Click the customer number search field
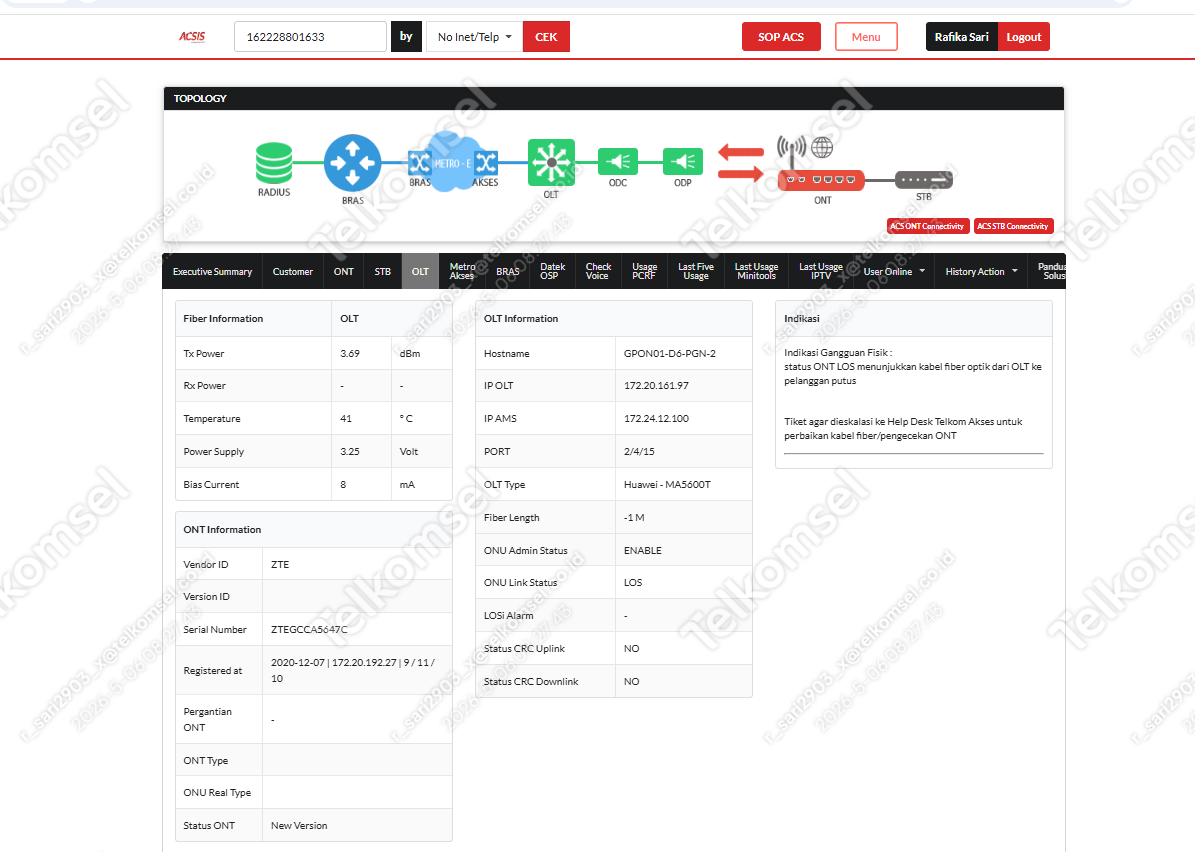The height and width of the screenshot is (852, 1195). tap(310, 37)
